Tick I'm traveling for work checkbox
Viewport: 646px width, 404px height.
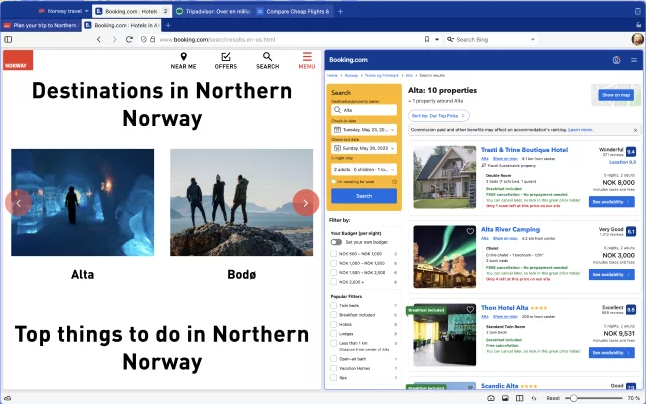[x=334, y=182]
